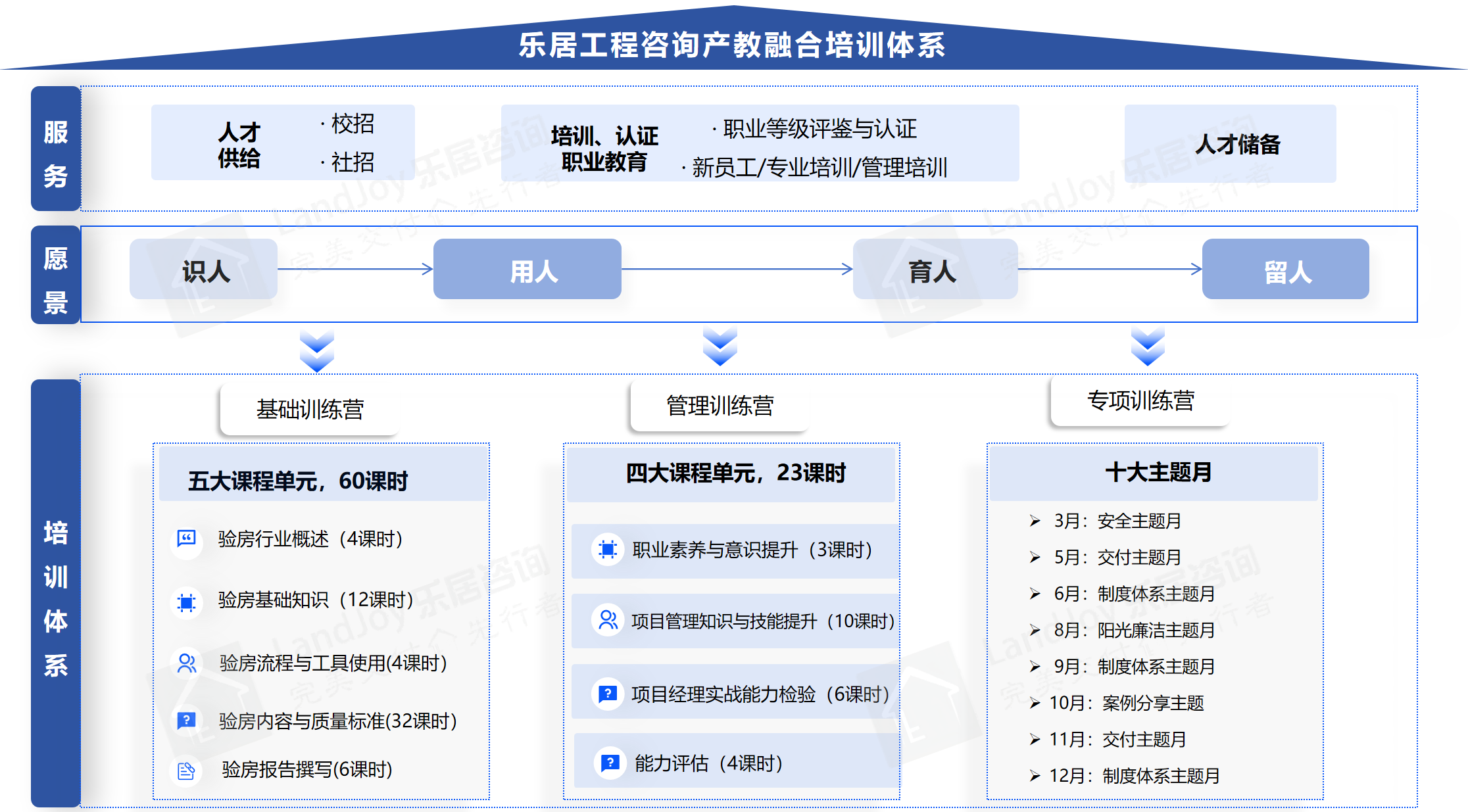Click the question icon beside 能力评估
This screenshot has height=812, width=1468.
click(x=610, y=763)
